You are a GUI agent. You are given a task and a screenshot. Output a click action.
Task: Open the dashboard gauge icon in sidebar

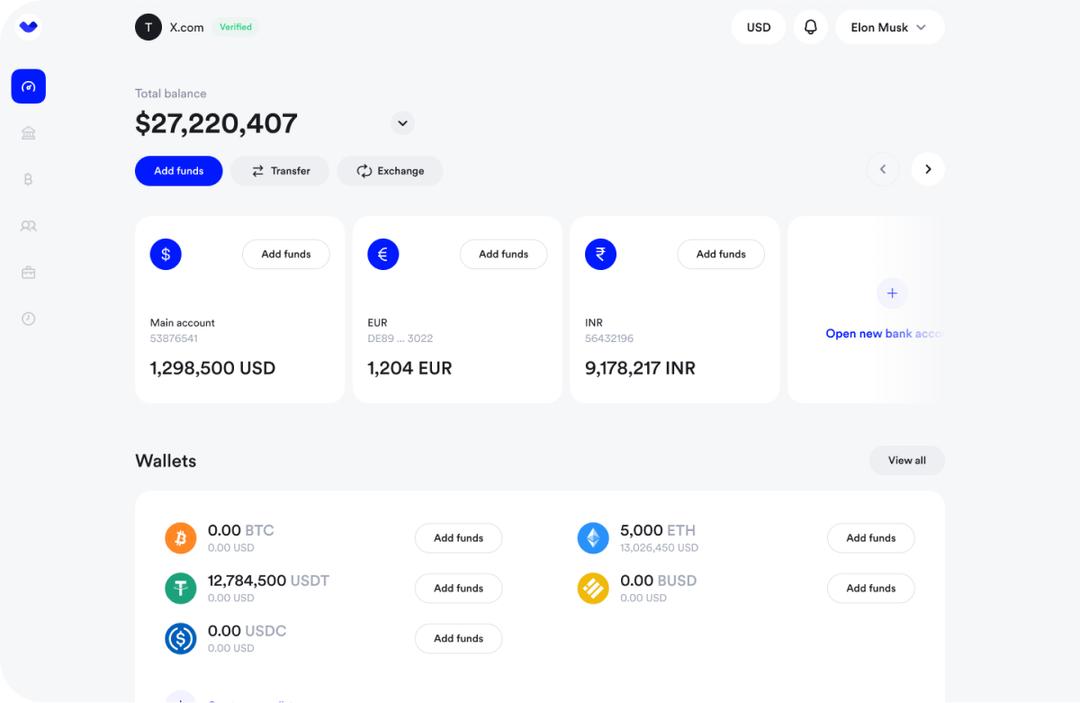point(28,87)
